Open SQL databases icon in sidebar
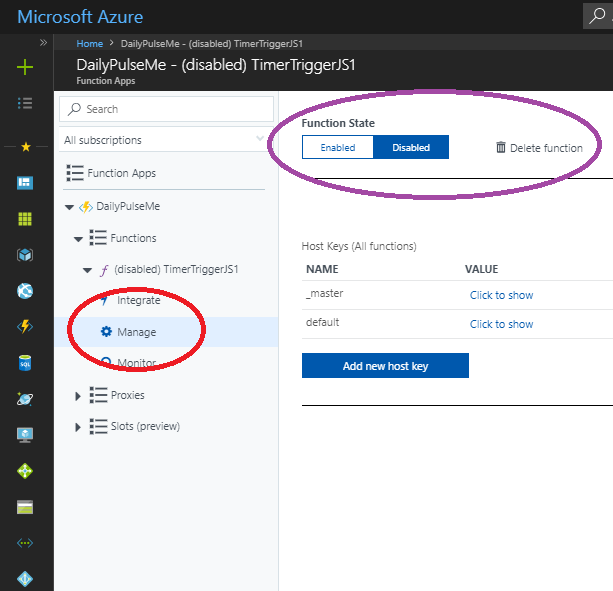This screenshot has height=591, width=613. click(25, 363)
